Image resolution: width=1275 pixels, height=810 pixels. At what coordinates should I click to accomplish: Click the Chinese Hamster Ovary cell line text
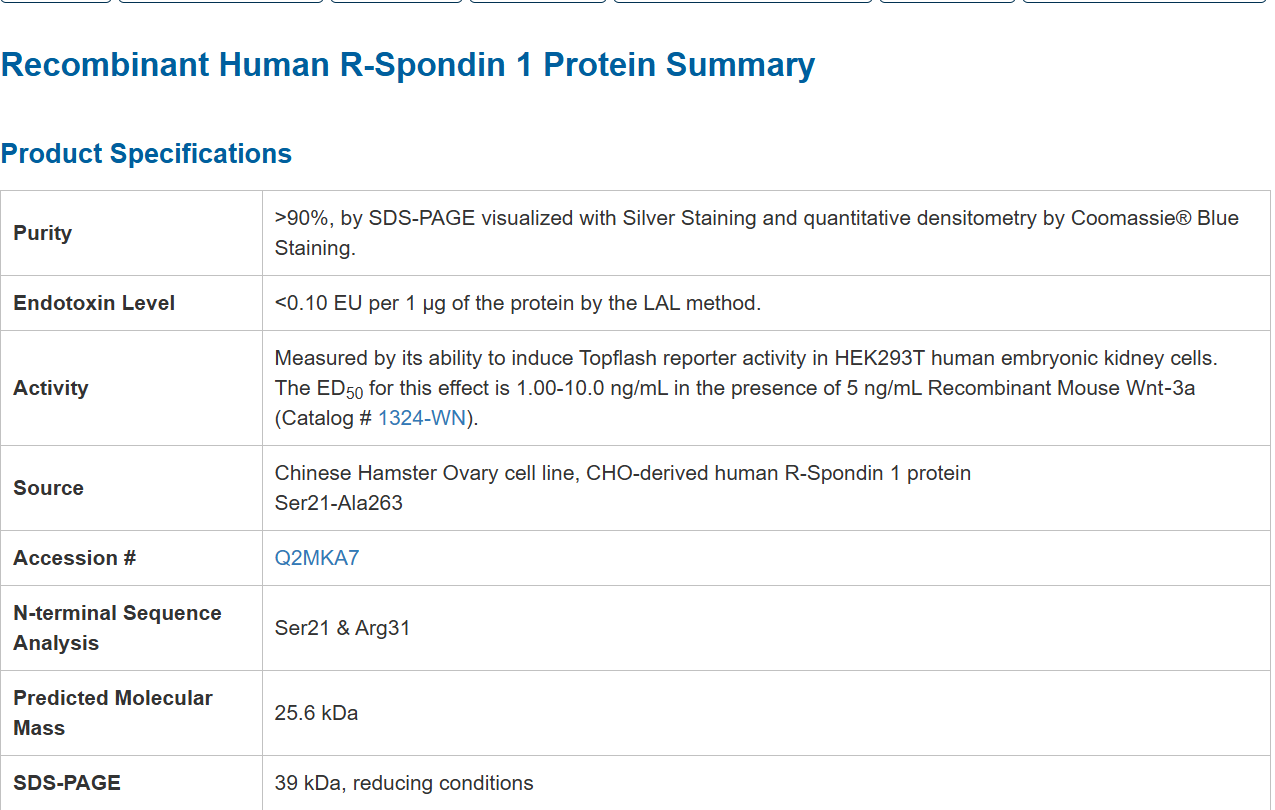tap(622, 473)
